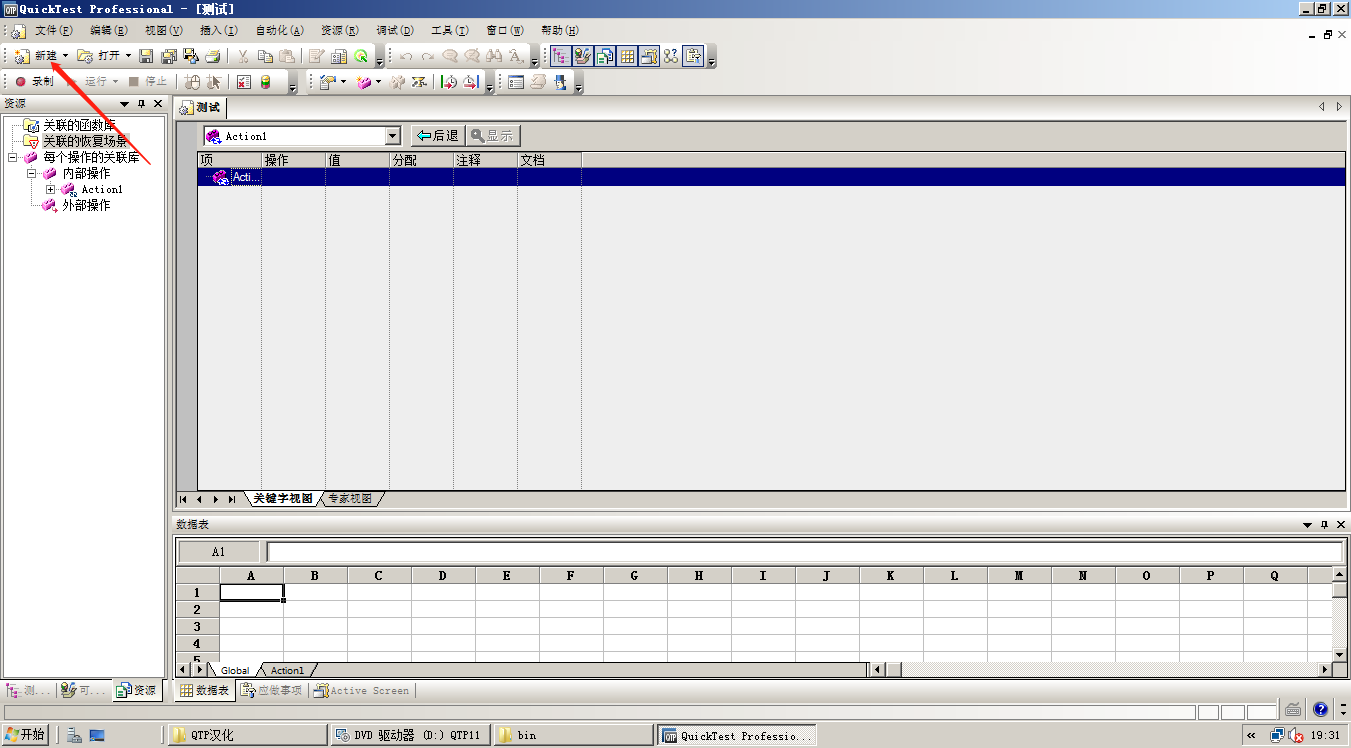
Task: Click data table vertical scrollbar up arrow
Action: point(1340,575)
